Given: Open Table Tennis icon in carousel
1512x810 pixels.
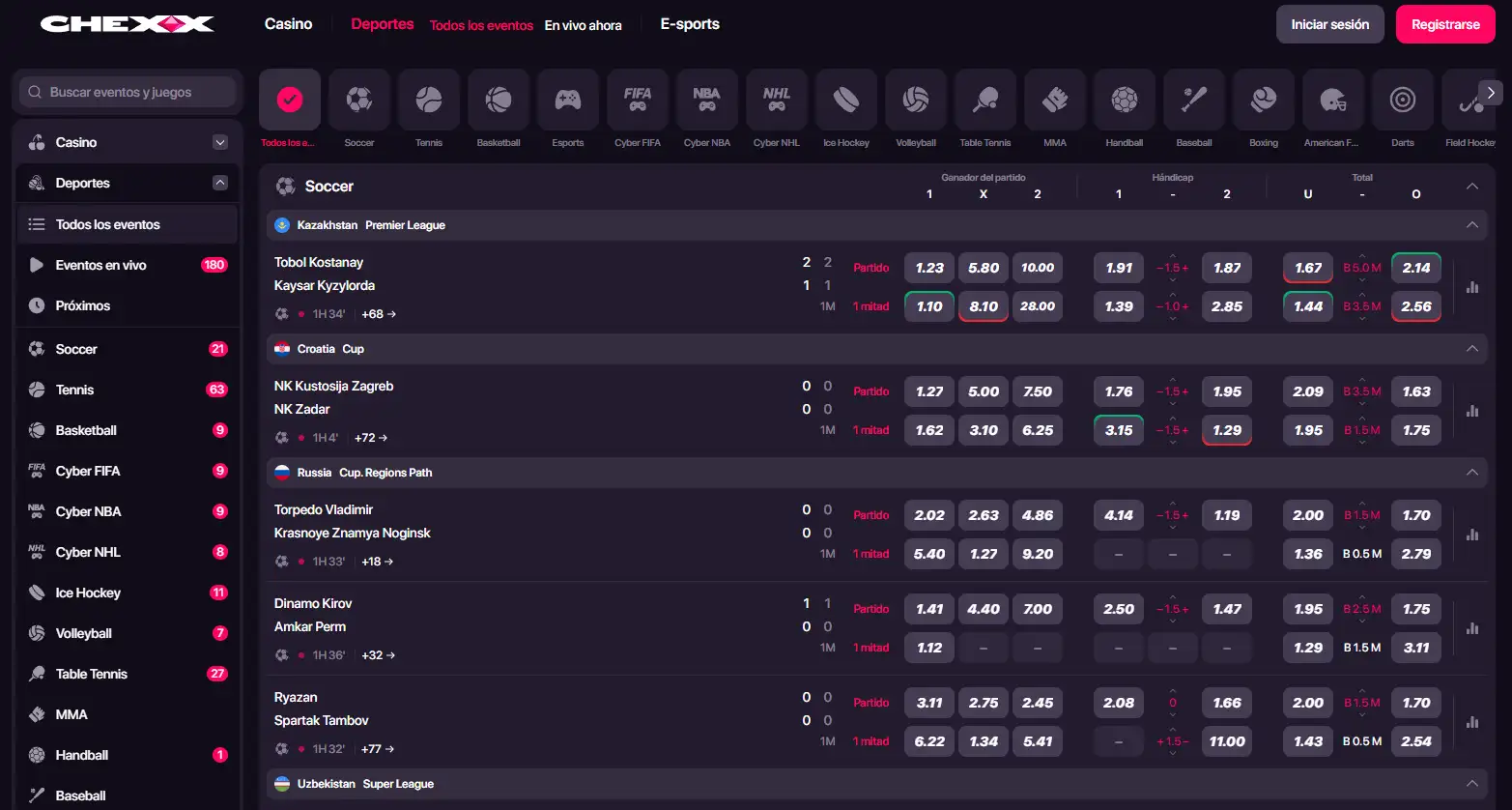Looking at the screenshot, I should 985,100.
